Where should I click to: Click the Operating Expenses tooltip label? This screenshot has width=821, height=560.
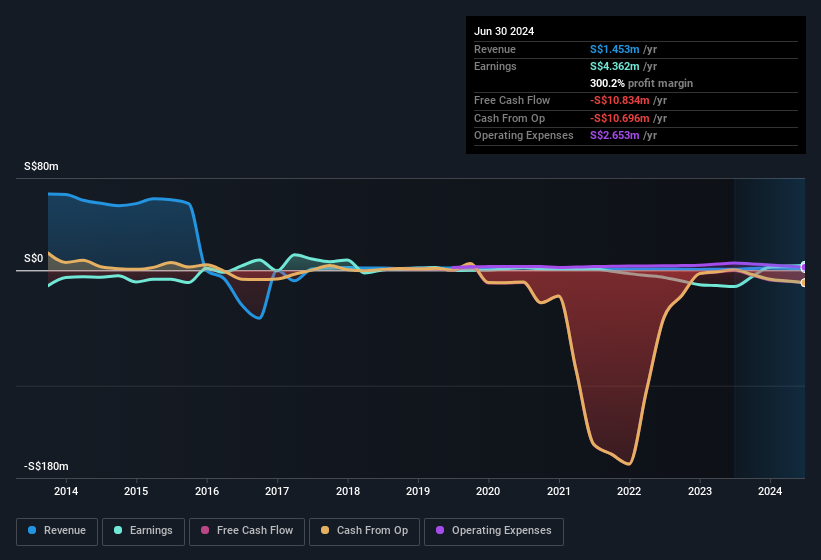click(524, 136)
